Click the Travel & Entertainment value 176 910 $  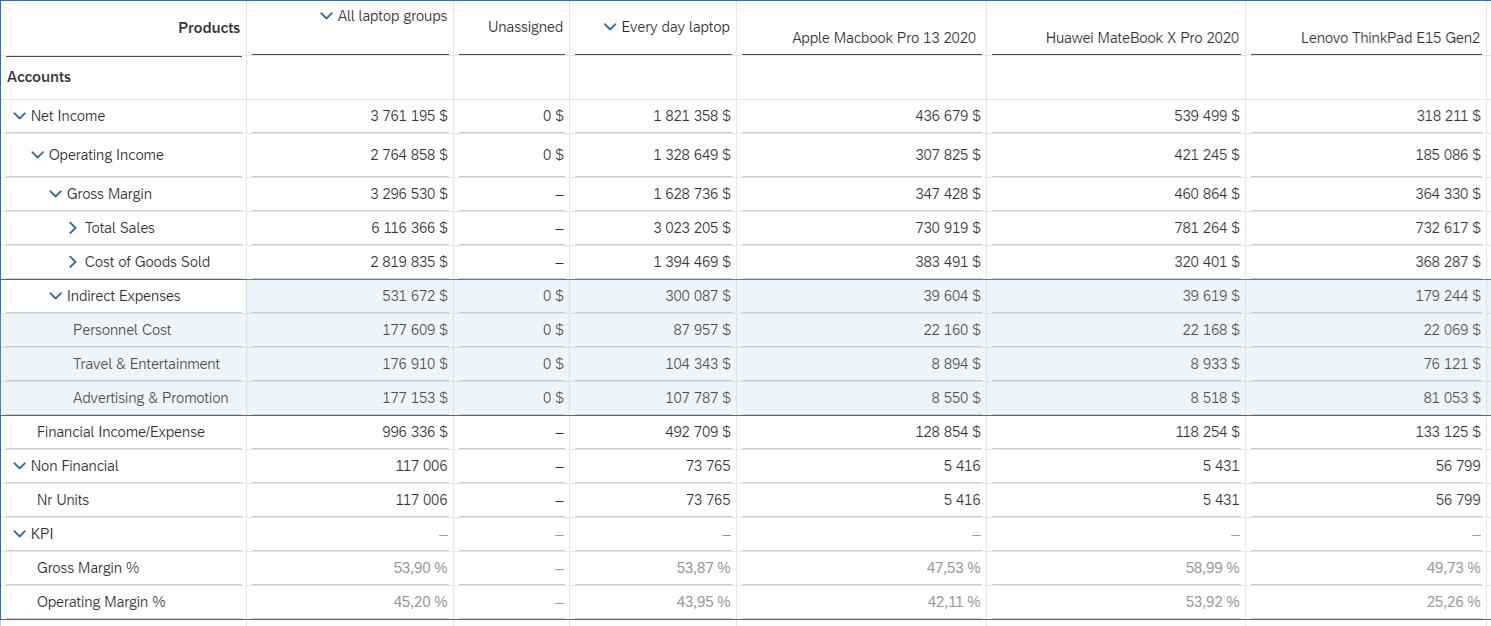tap(415, 364)
